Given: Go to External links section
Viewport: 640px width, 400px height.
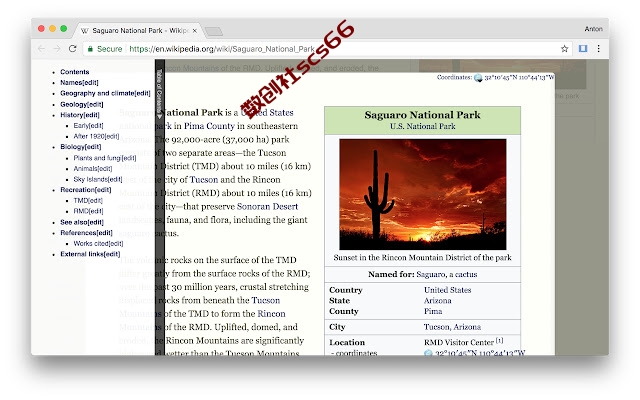Looking at the screenshot, I should coord(90,254).
